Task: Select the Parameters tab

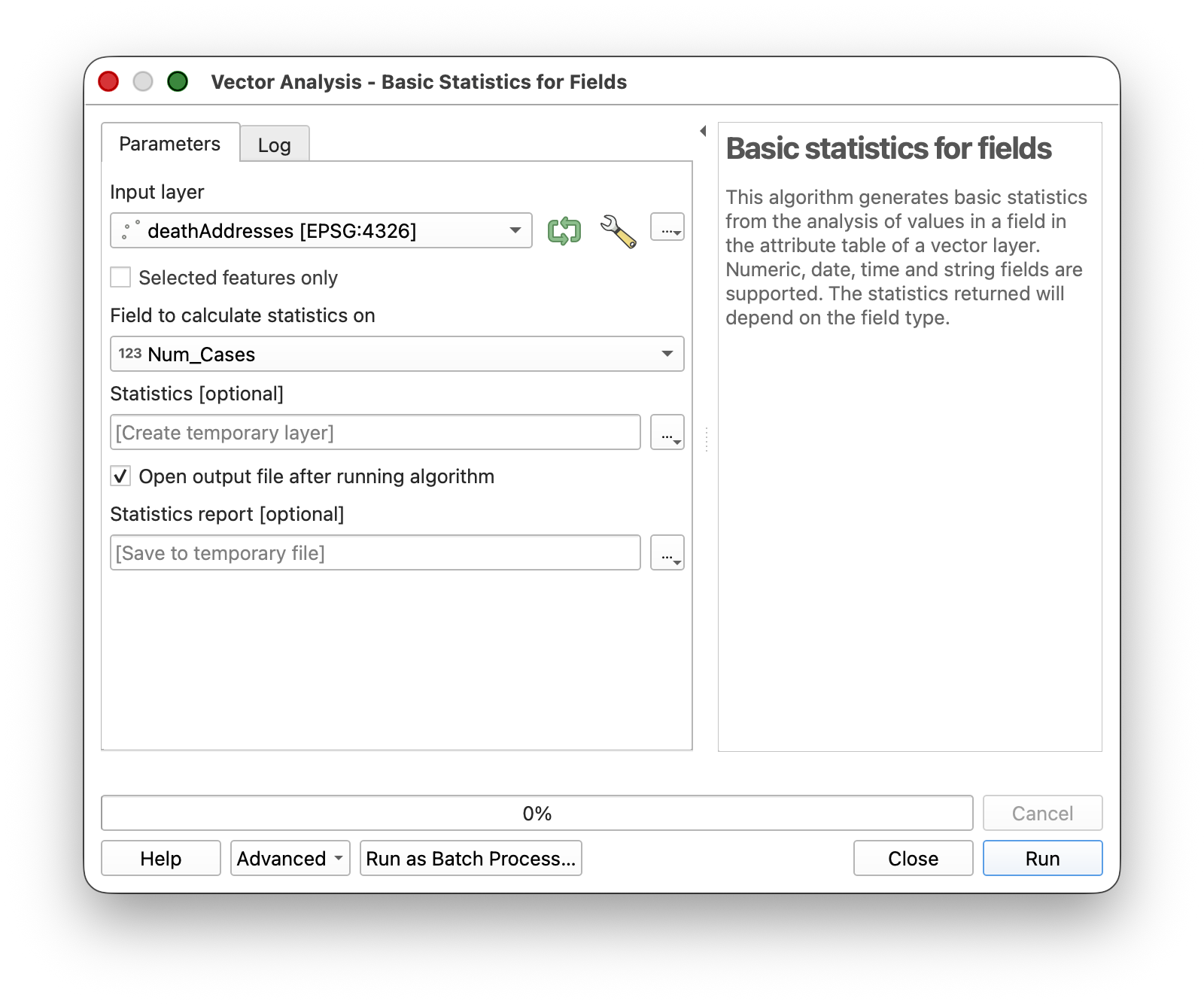Action: 170,143
